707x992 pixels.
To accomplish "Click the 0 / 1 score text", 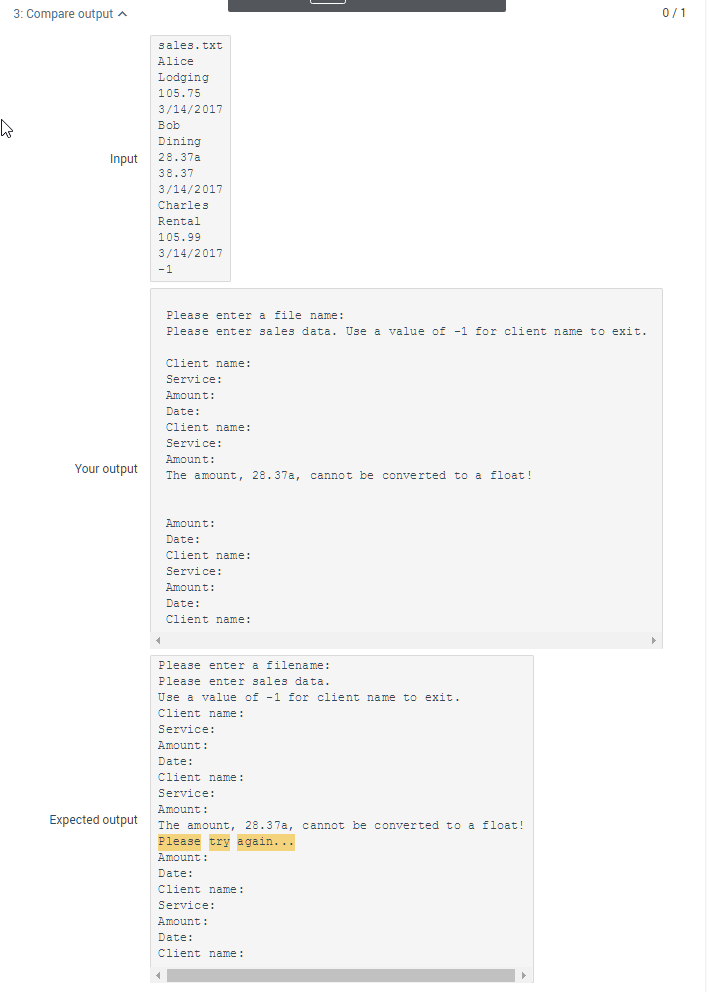I will (673, 13).
